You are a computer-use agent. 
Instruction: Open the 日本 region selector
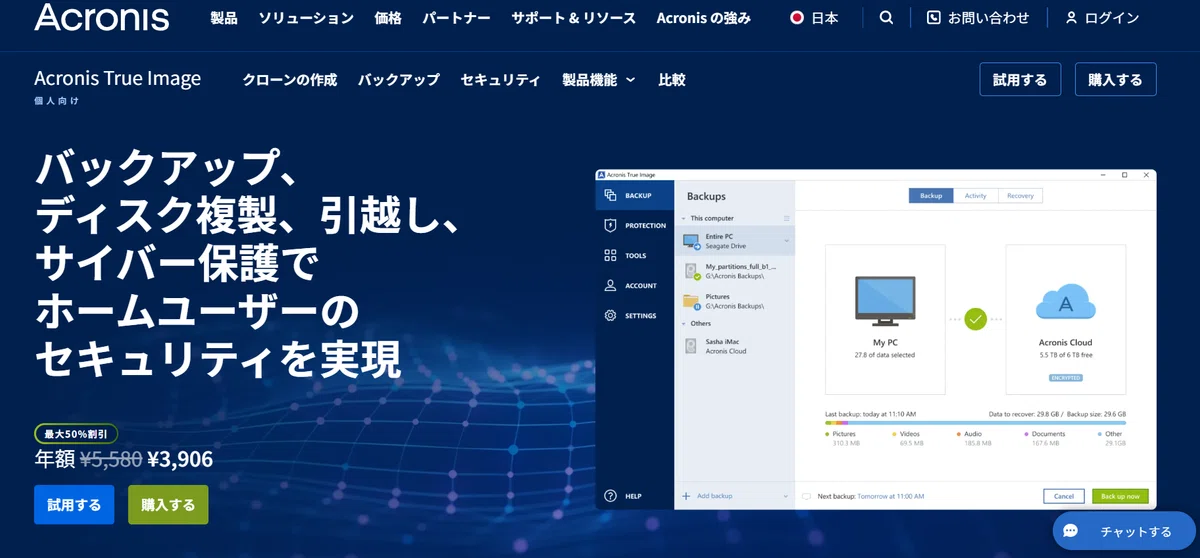(x=814, y=18)
